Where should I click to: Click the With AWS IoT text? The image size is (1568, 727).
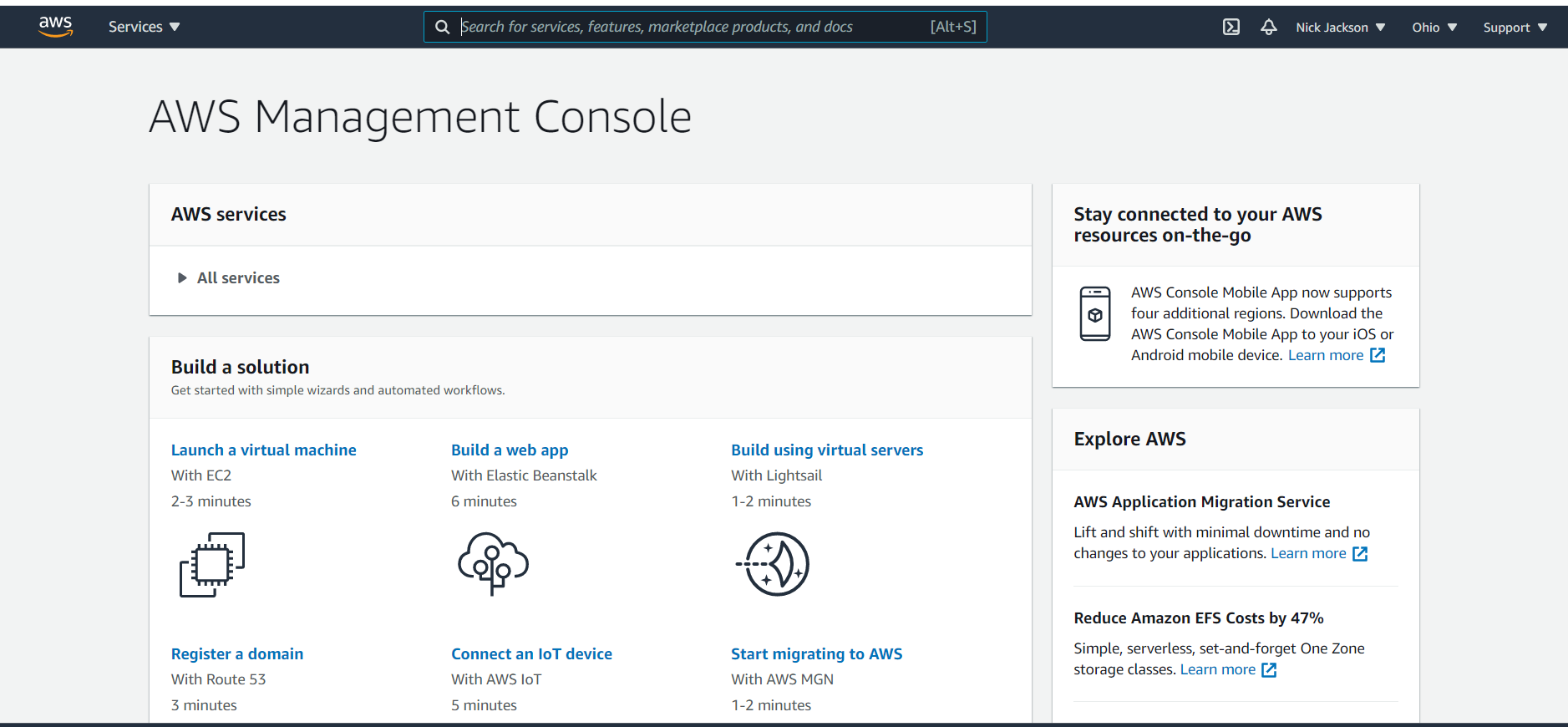(x=496, y=679)
